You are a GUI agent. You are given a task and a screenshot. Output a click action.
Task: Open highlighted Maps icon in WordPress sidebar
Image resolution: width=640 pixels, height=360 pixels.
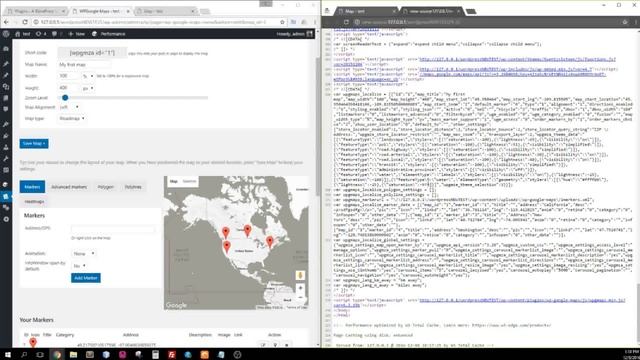click(x=6, y=196)
